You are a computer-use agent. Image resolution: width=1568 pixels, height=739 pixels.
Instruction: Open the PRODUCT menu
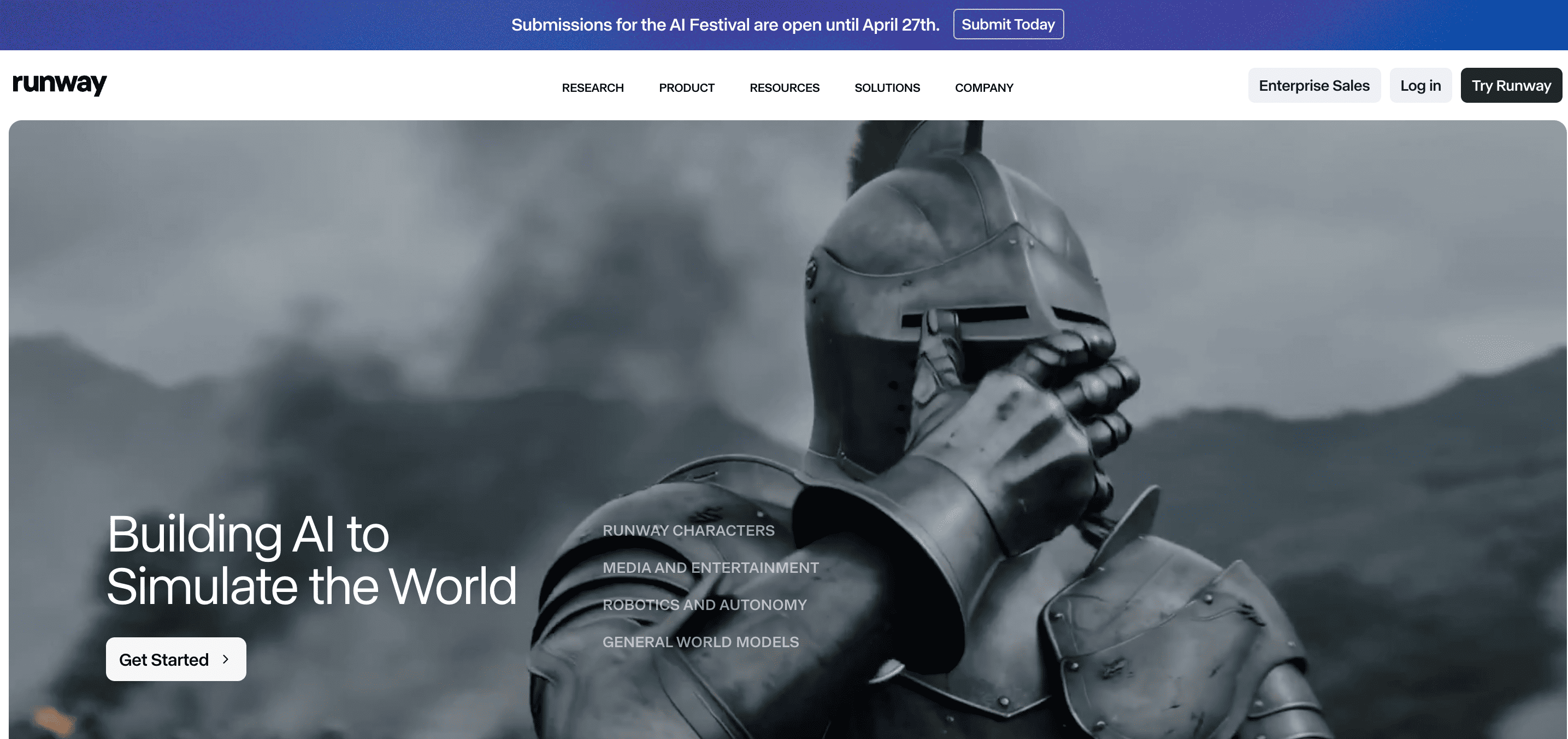click(x=686, y=87)
